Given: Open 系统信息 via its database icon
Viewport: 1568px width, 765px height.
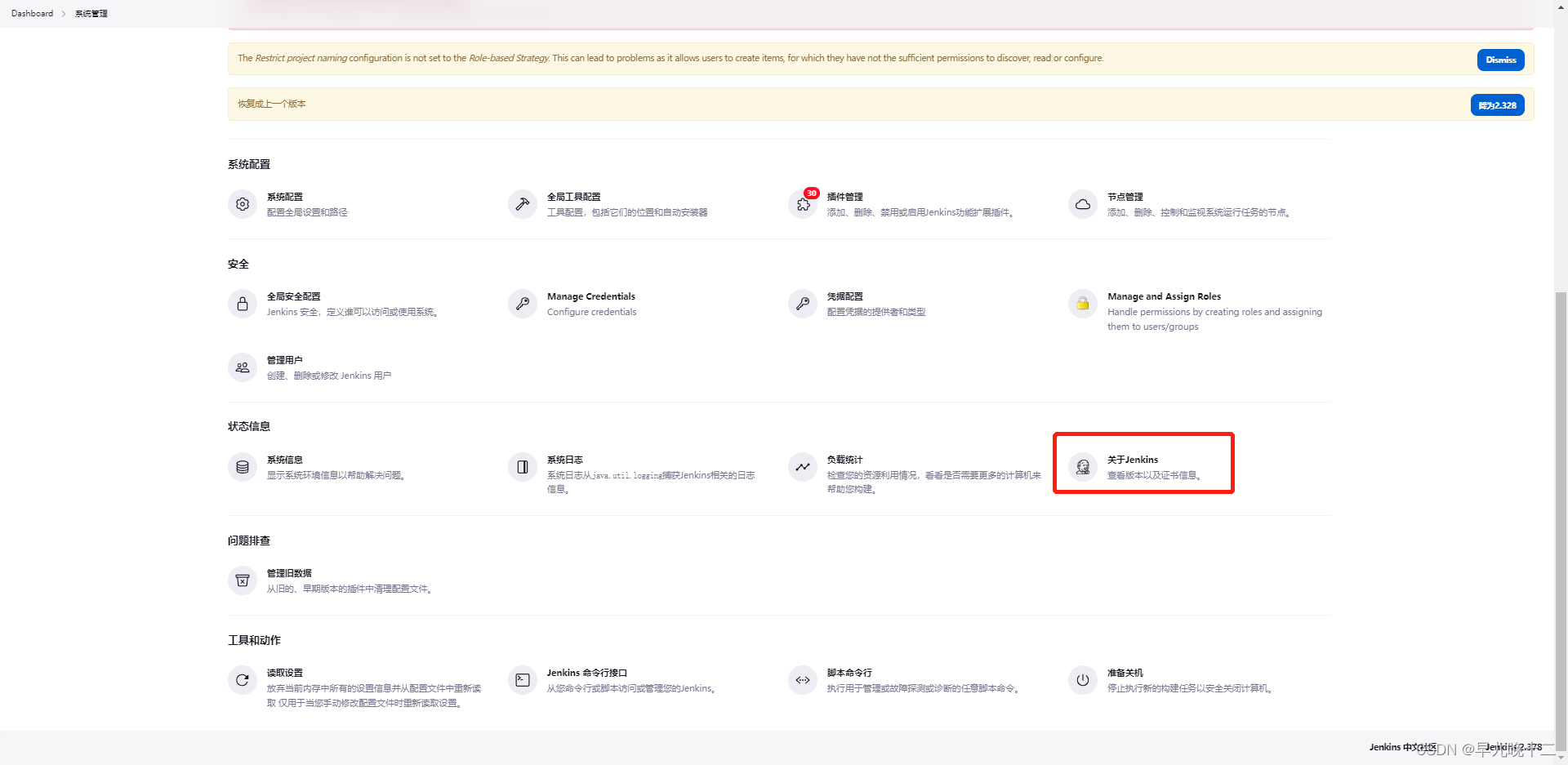Looking at the screenshot, I should tap(243, 467).
